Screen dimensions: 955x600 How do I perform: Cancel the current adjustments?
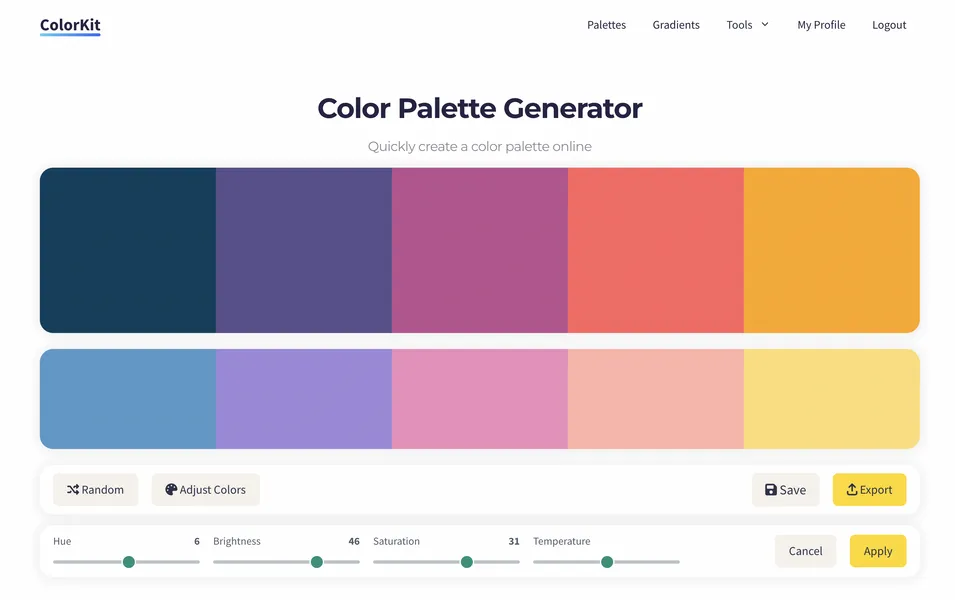pos(805,551)
